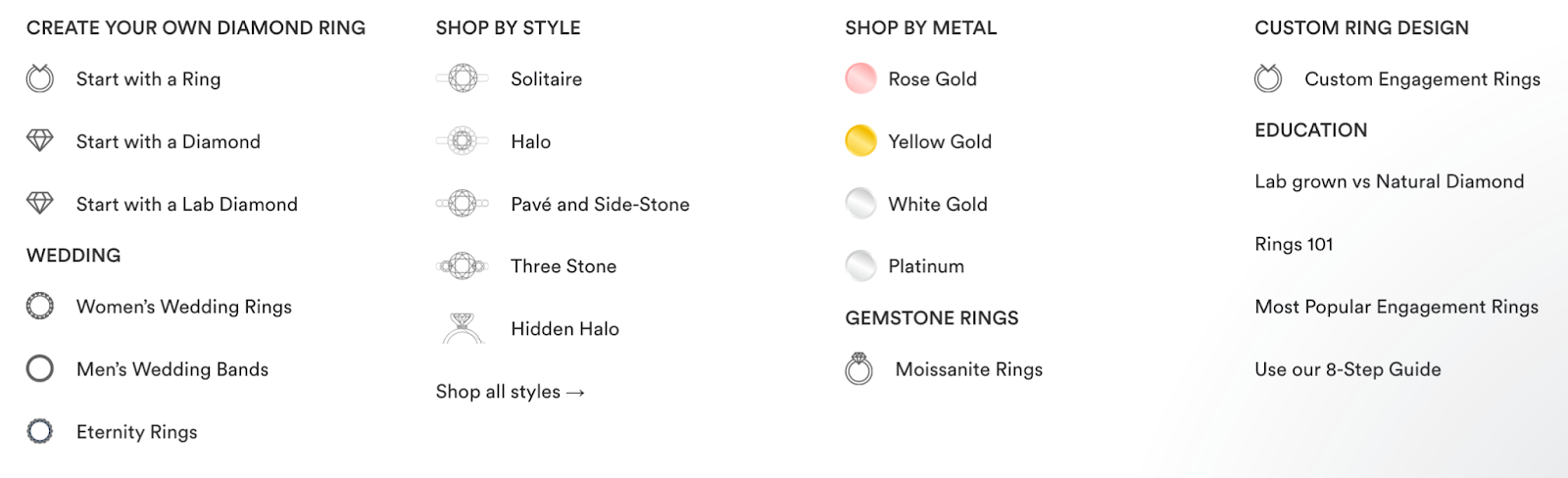Go to Rings 101 education page
The image size is (1568, 478).
coord(1294,244)
